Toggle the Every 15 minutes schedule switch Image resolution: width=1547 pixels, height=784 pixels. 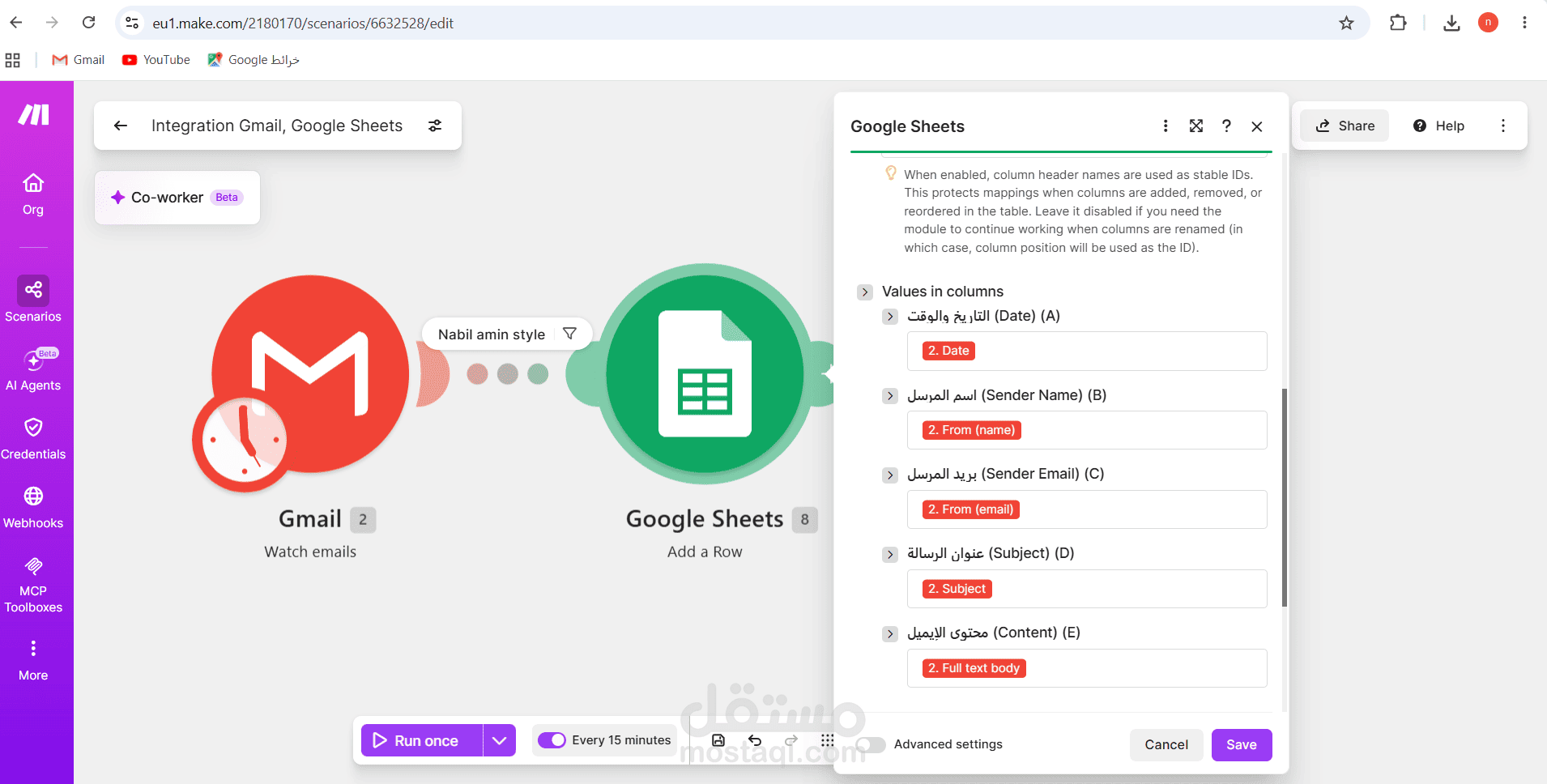click(x=552, y=740)
